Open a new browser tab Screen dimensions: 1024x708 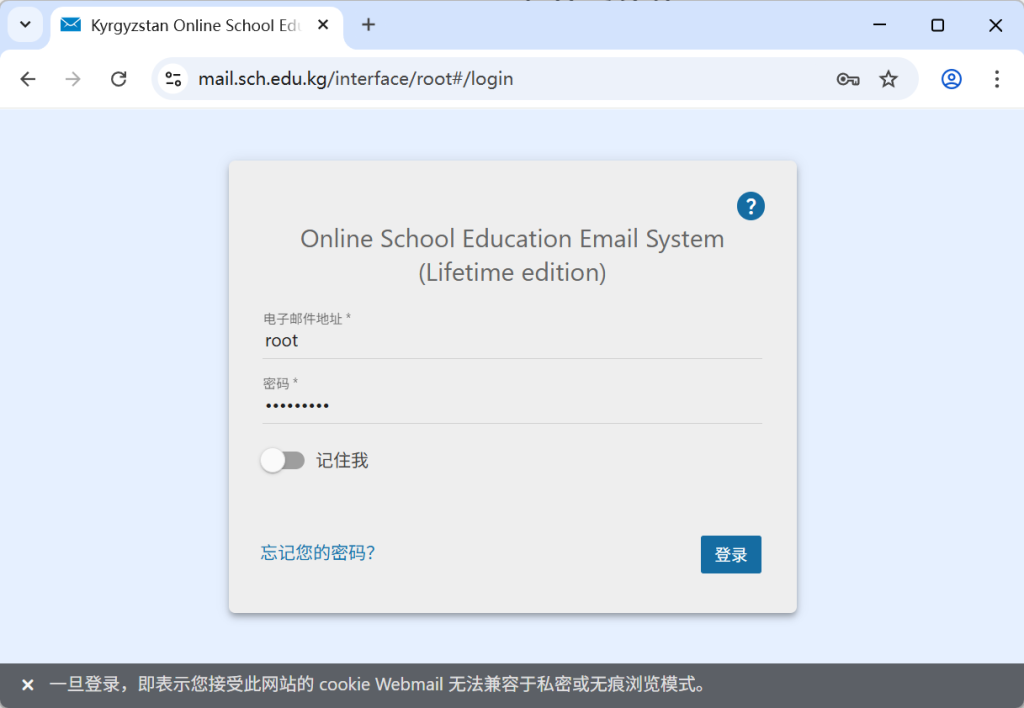click(x=368, y=25)
